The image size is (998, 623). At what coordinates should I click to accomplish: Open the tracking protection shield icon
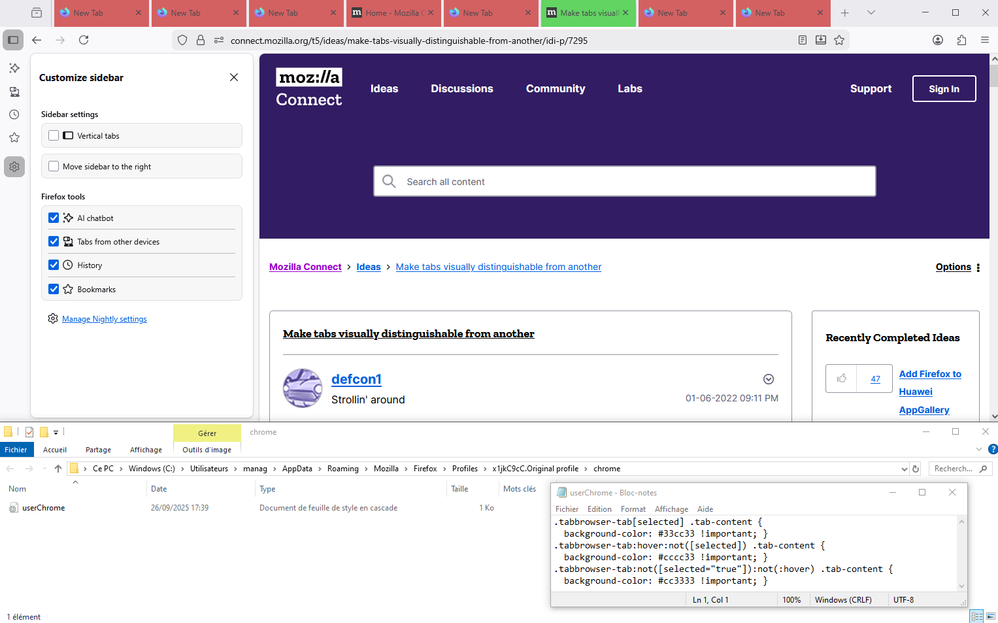(182, 40)
